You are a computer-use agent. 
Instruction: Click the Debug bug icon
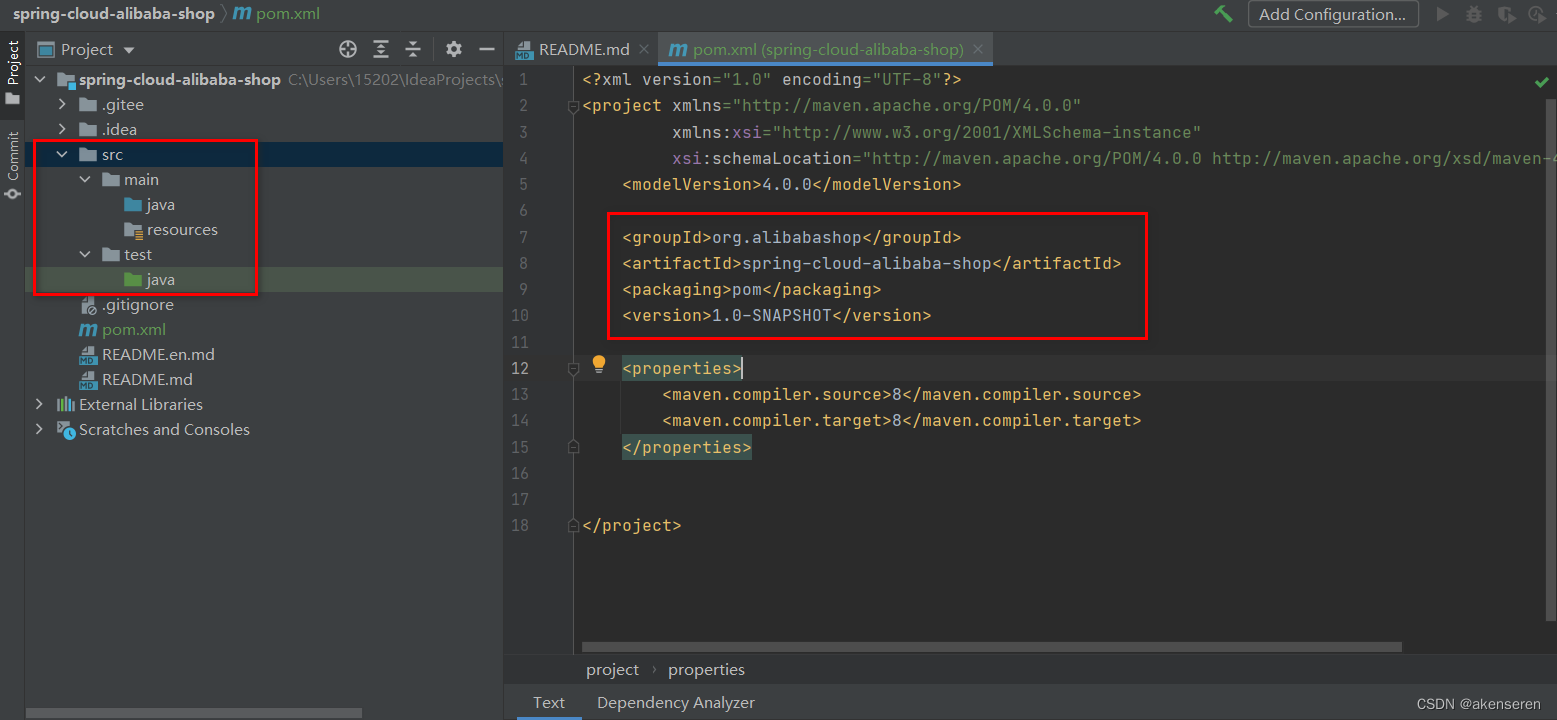pos(1473,14)
